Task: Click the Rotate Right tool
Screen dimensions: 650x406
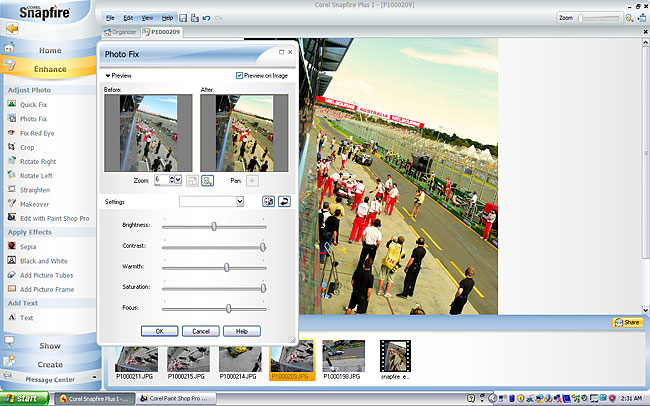Action: (38, 161)
